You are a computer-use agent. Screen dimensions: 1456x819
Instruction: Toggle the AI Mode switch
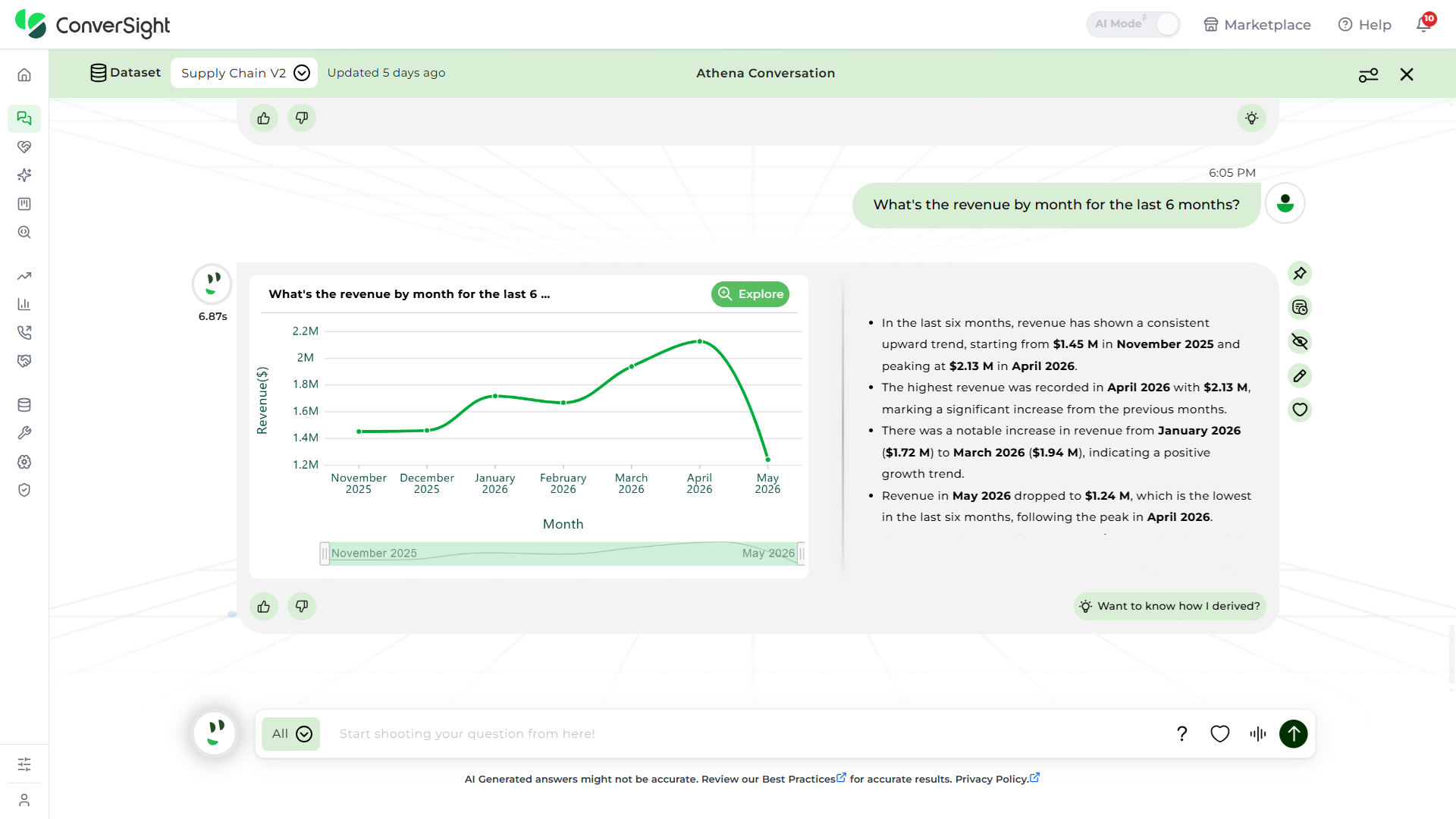pos(1133,24)
